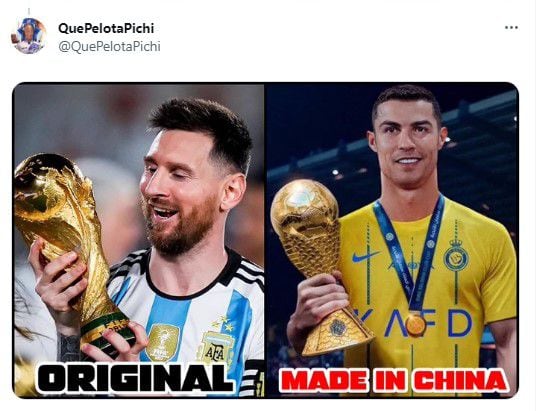Click the blue medal ribbon lanyard
This screenshot has width=539, height=411.
click(x=409, y=253)
